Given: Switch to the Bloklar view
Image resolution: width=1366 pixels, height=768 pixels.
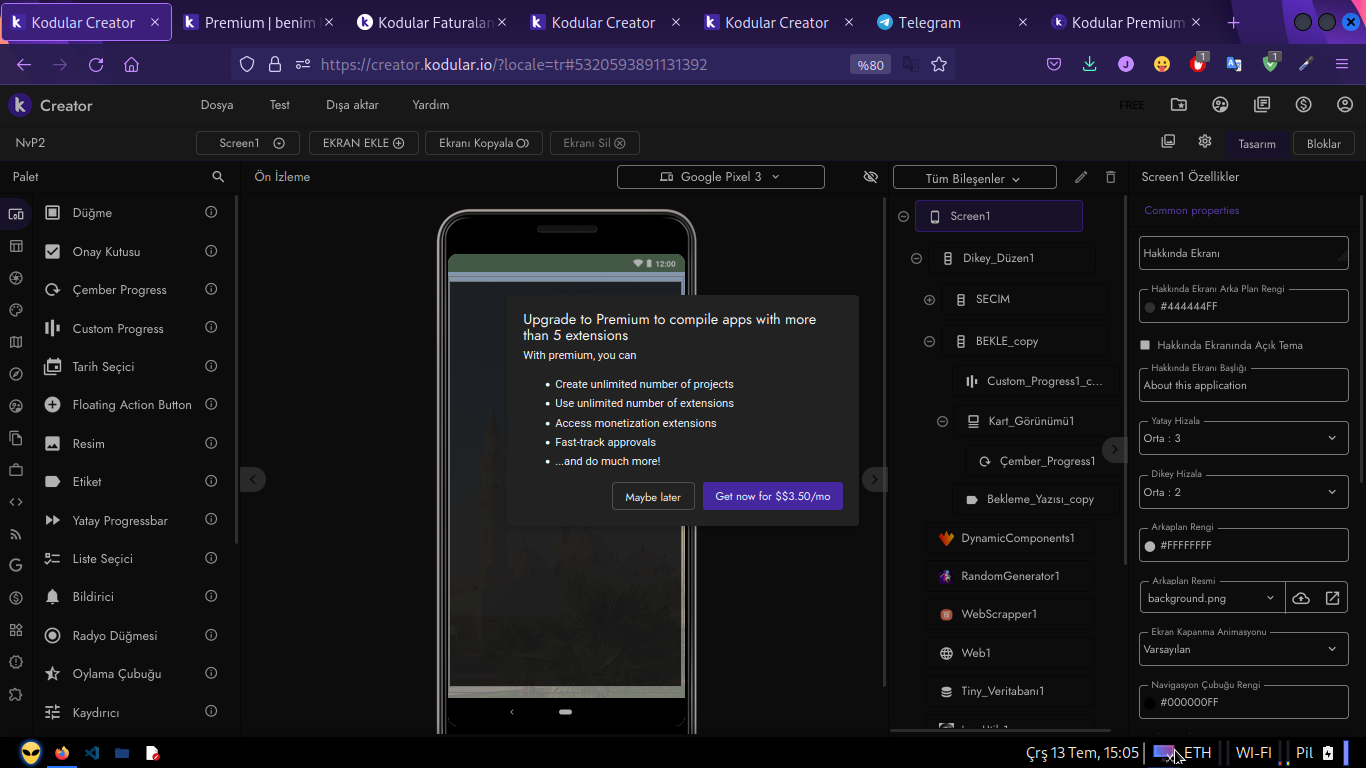Looking at the screenshot, I should [1323, 144].
